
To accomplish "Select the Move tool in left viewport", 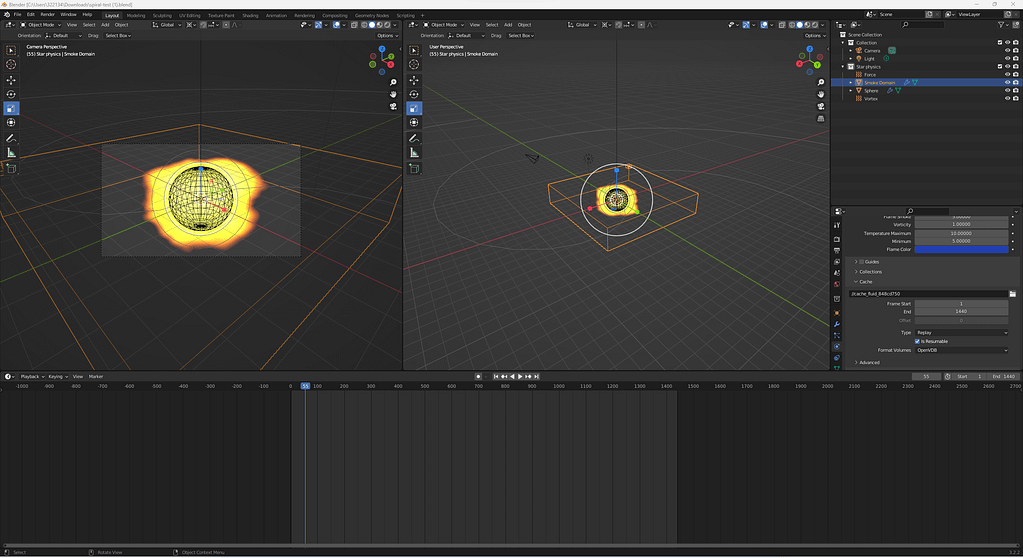I will (11, 79).
